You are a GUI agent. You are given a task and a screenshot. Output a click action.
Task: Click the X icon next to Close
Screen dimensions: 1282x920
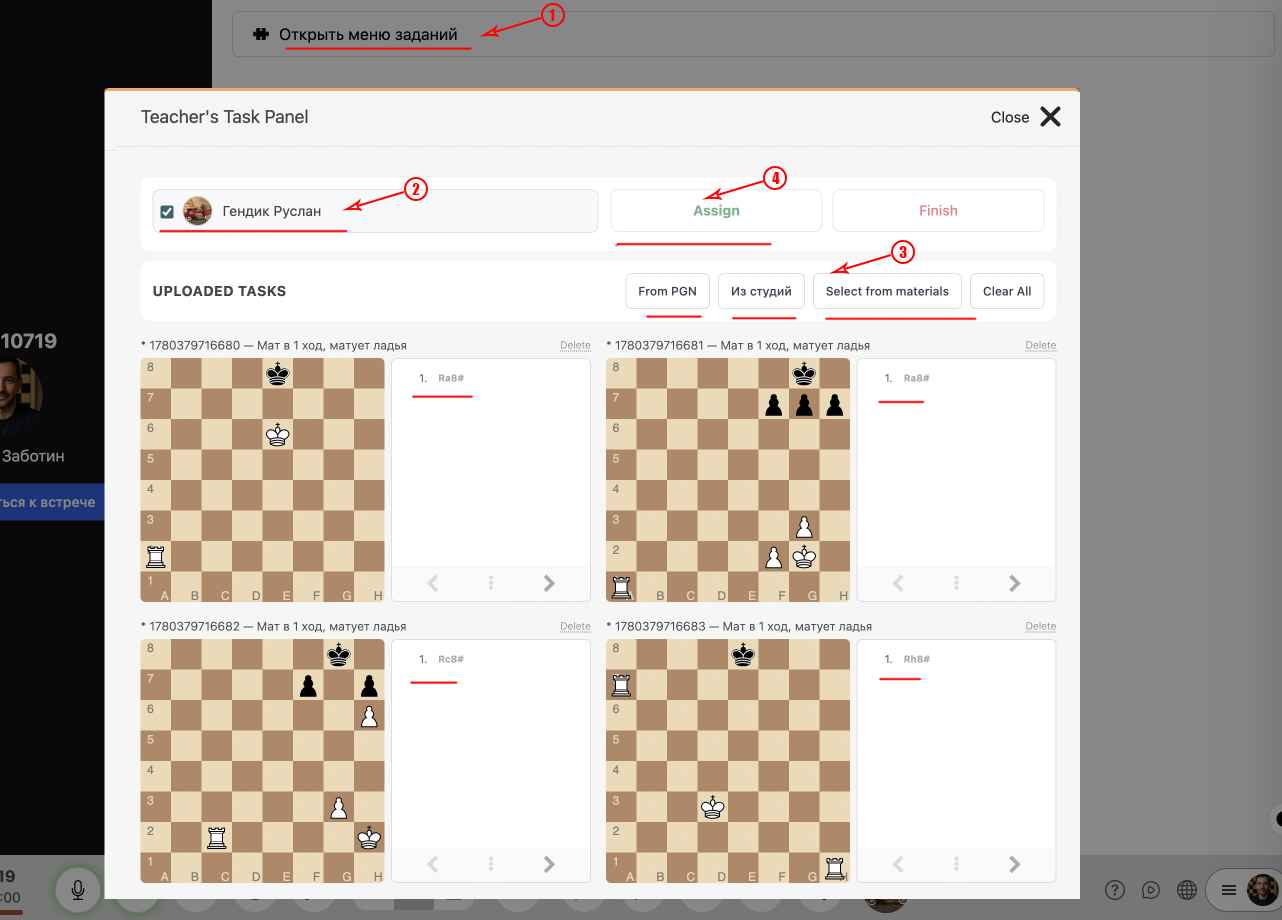[1050, 117]
